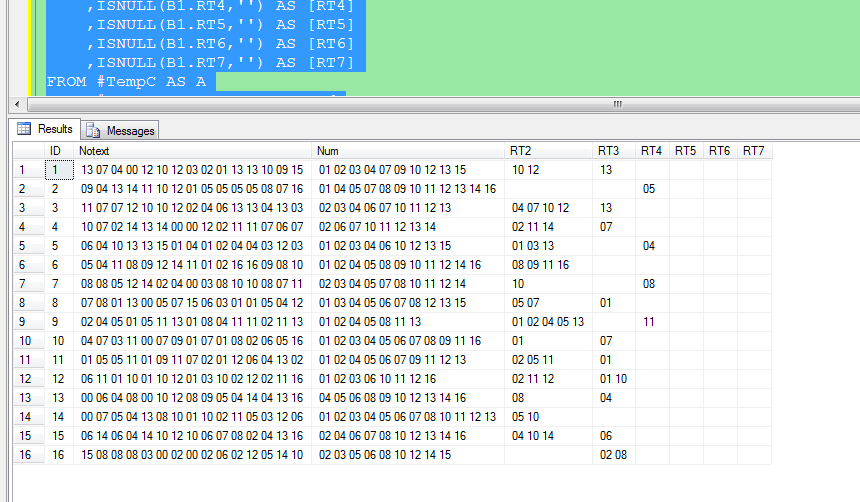Click the ID column header

coord(59,151)
